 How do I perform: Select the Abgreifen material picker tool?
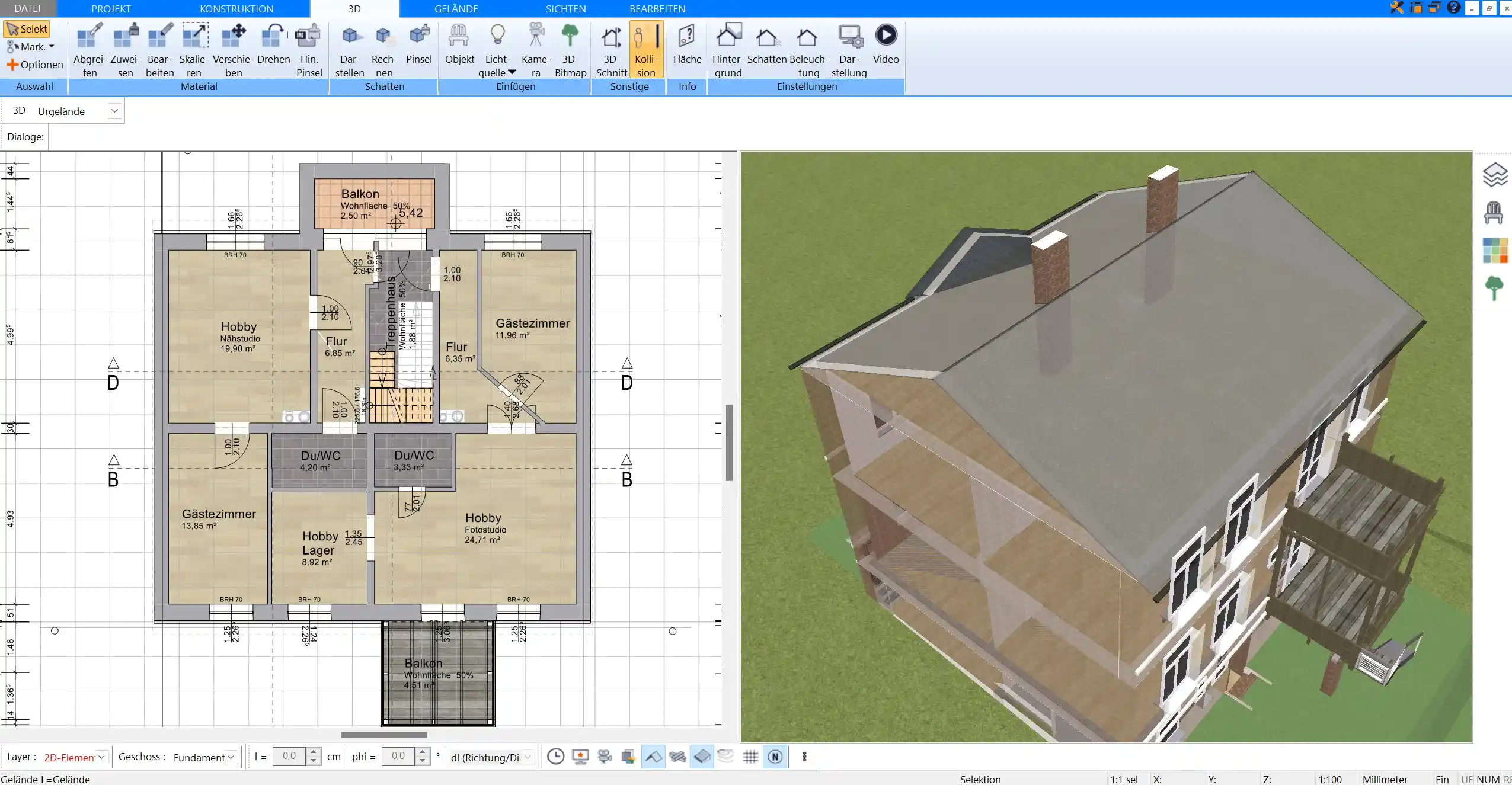[90, 50]
